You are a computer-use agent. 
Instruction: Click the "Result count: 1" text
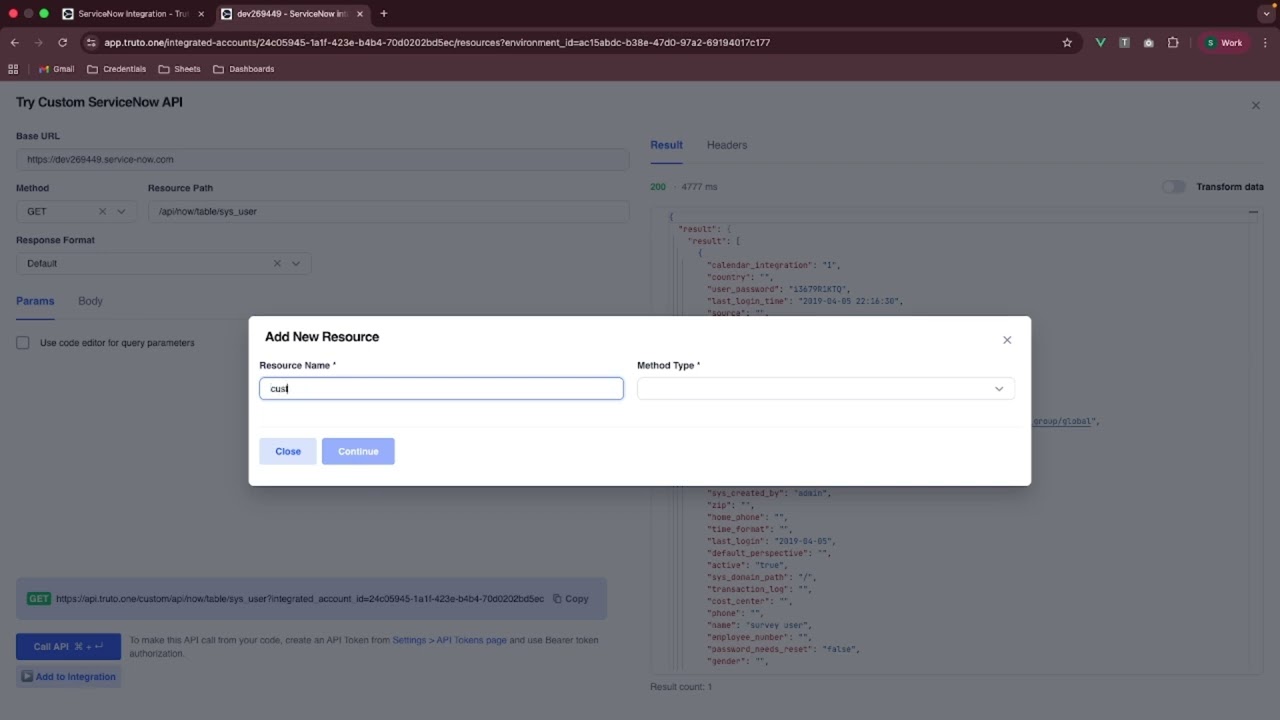point(681,687)
